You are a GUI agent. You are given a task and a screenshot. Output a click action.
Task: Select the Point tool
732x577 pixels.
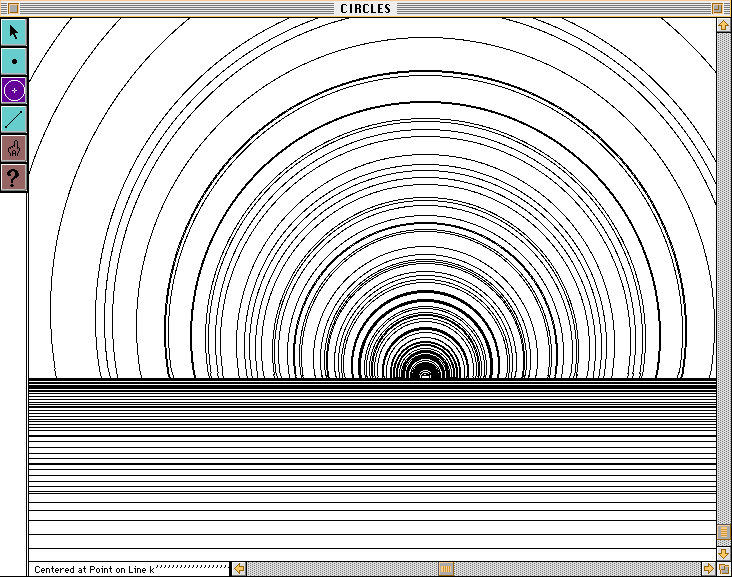(x=14, y=61)
